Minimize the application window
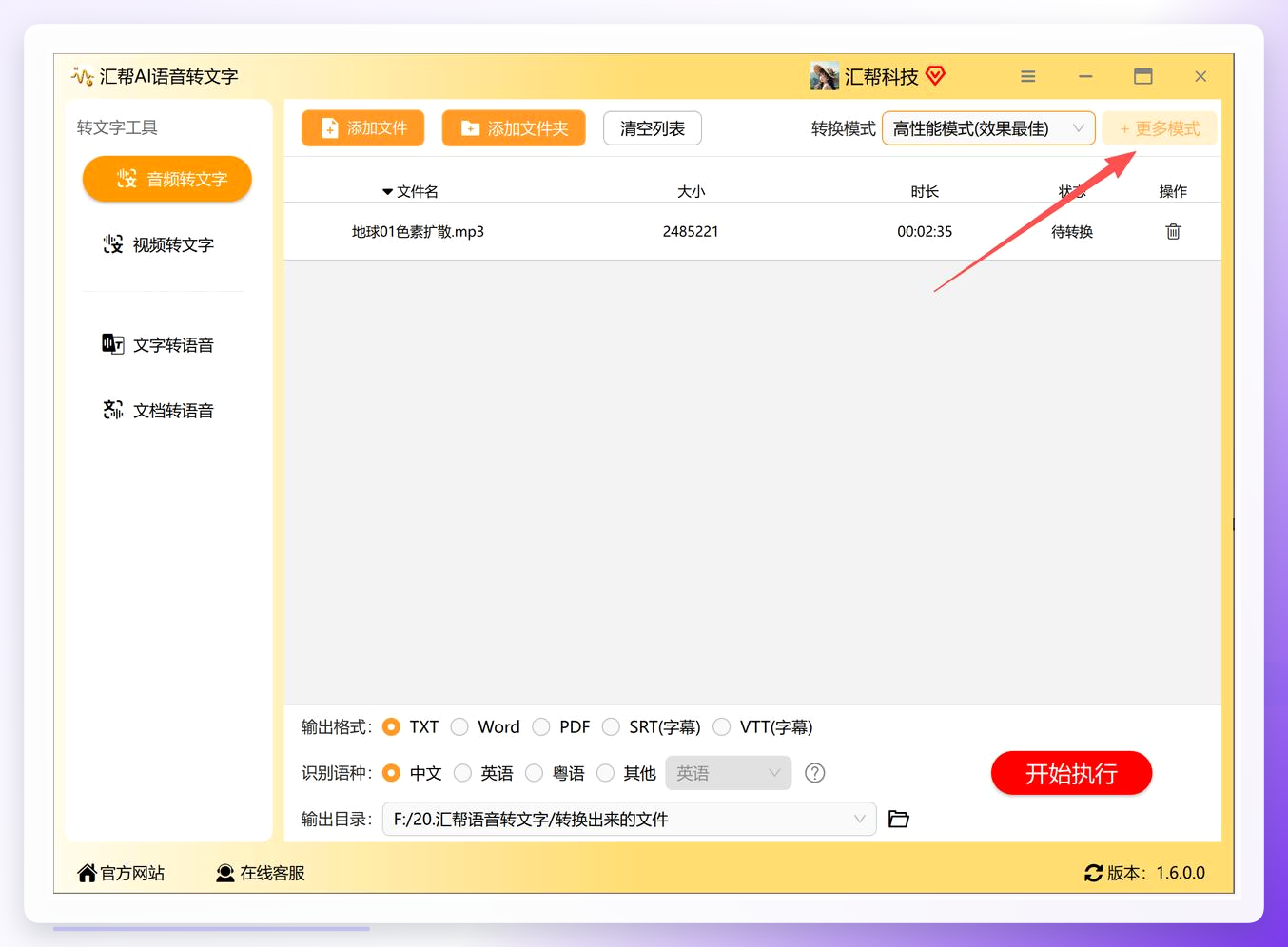 [1085, 76]
